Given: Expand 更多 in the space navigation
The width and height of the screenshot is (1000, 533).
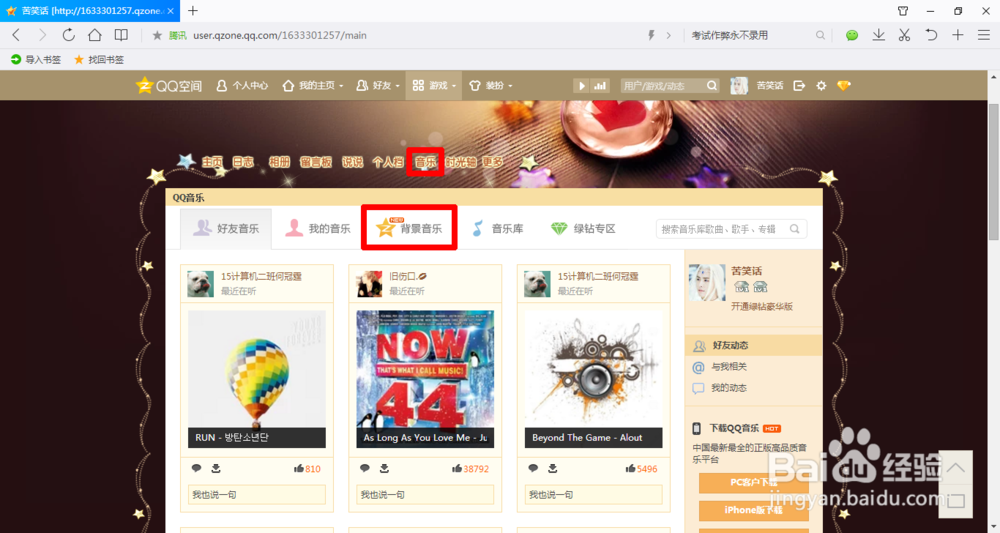Looking at the screenshot, I should (492, 162).
